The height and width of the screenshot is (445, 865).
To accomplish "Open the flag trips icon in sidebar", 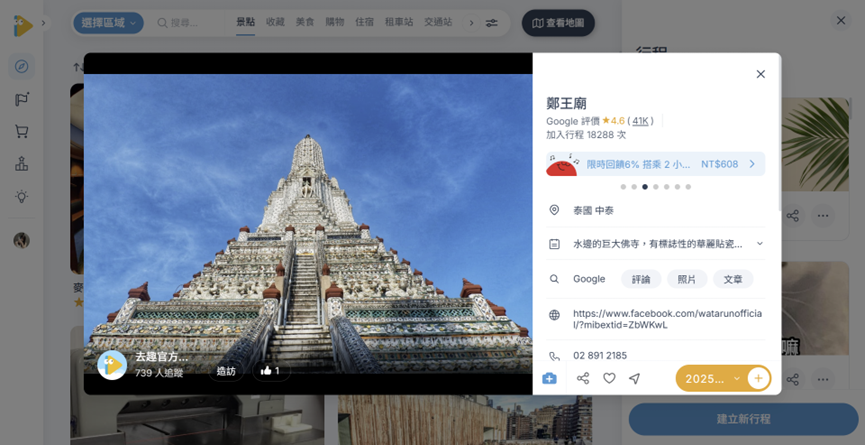I will [x=22, y=99].
